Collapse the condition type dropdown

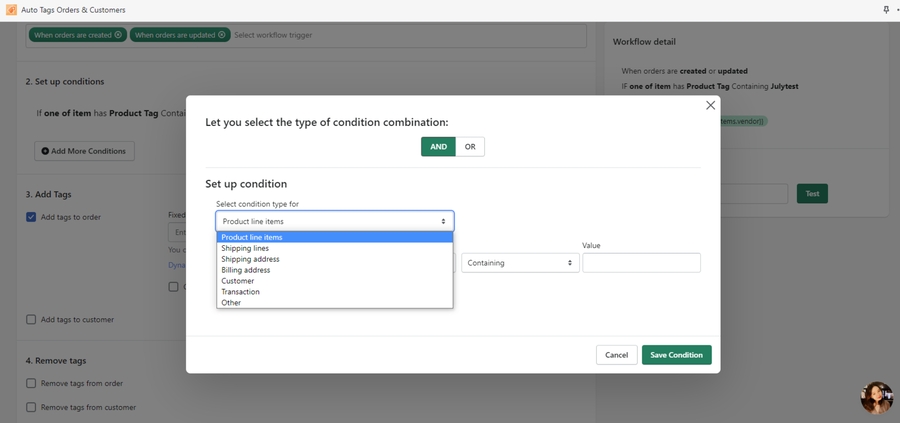(334, 221)
